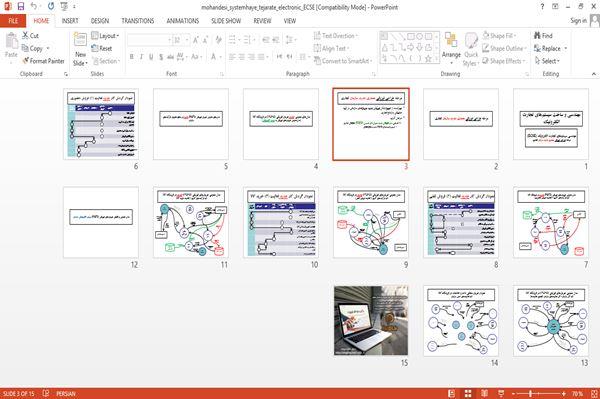The image size is (600, 399).
Task: Switch to the INSERT tab
Action: [70, 21]
